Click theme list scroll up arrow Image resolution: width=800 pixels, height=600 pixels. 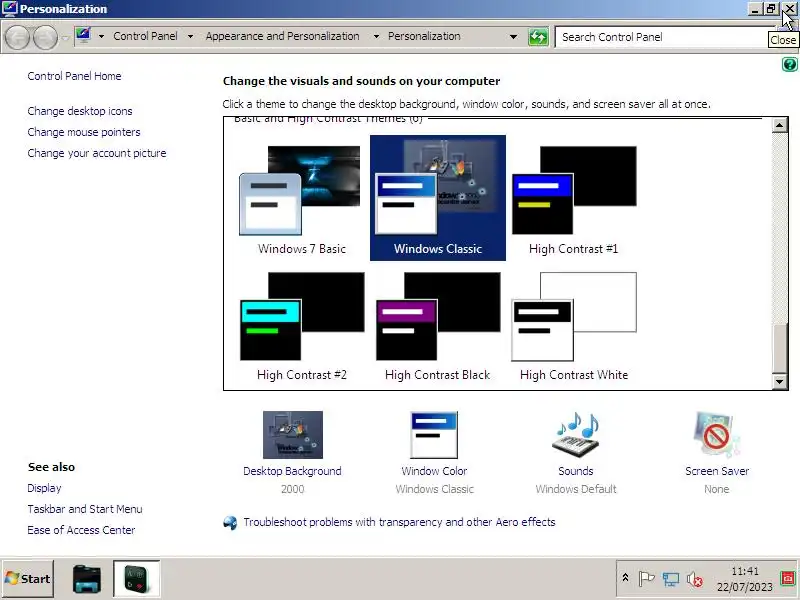click(779, 124)
